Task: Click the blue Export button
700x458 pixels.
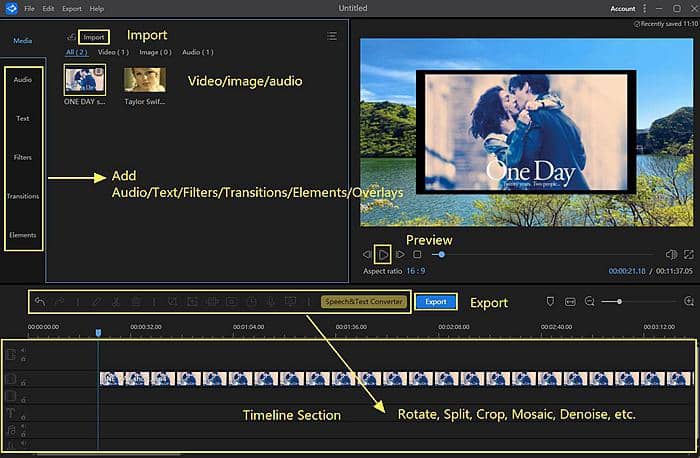Action: (x=436, y=302)
